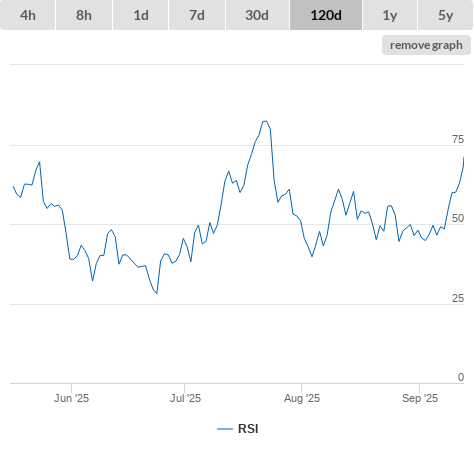This screenshot has height=455, width=474.
Task: Click the Jun '25 axis label
Action: click(71, 398)
